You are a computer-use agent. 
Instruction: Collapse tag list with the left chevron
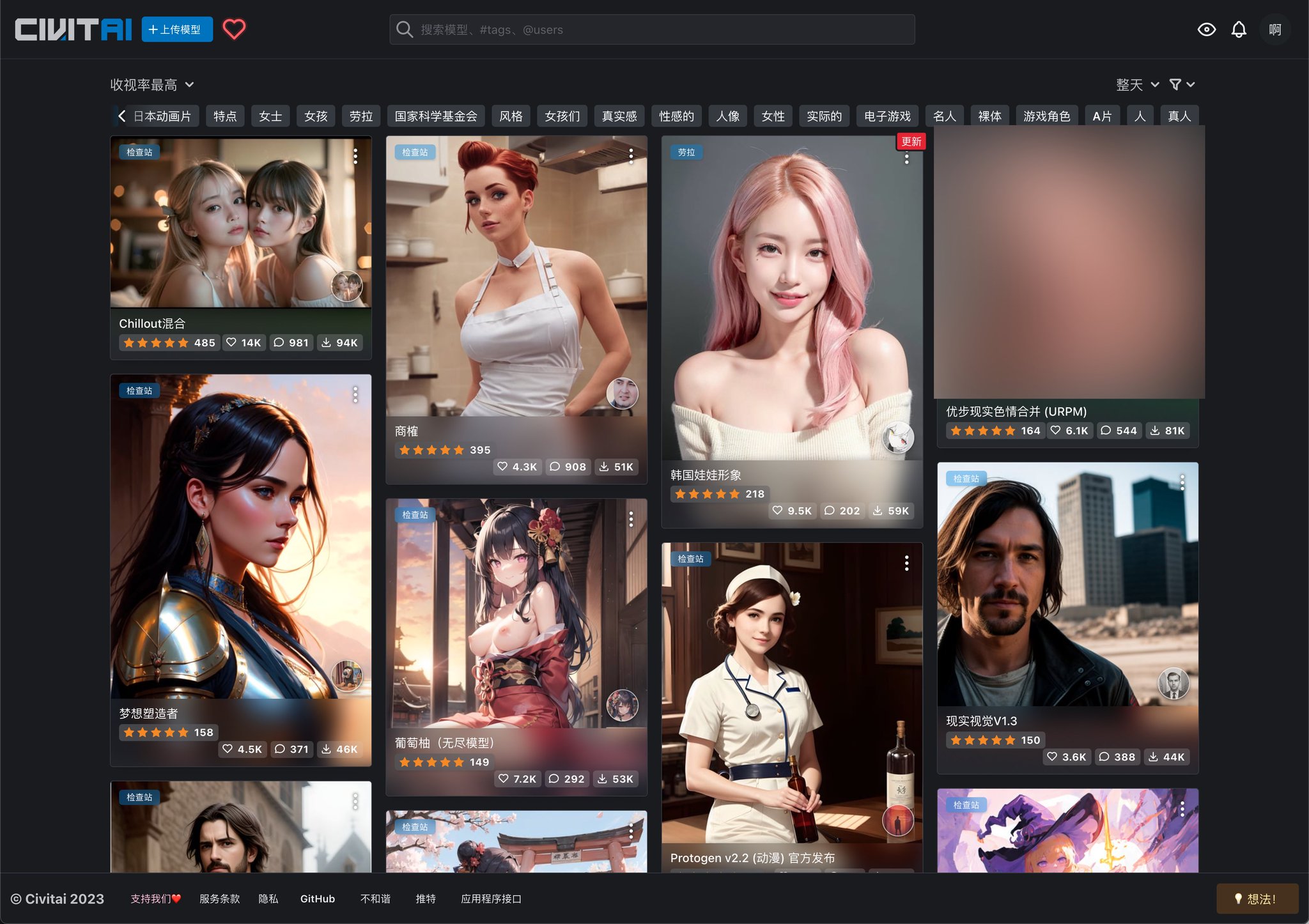click(x=121, y=116)
